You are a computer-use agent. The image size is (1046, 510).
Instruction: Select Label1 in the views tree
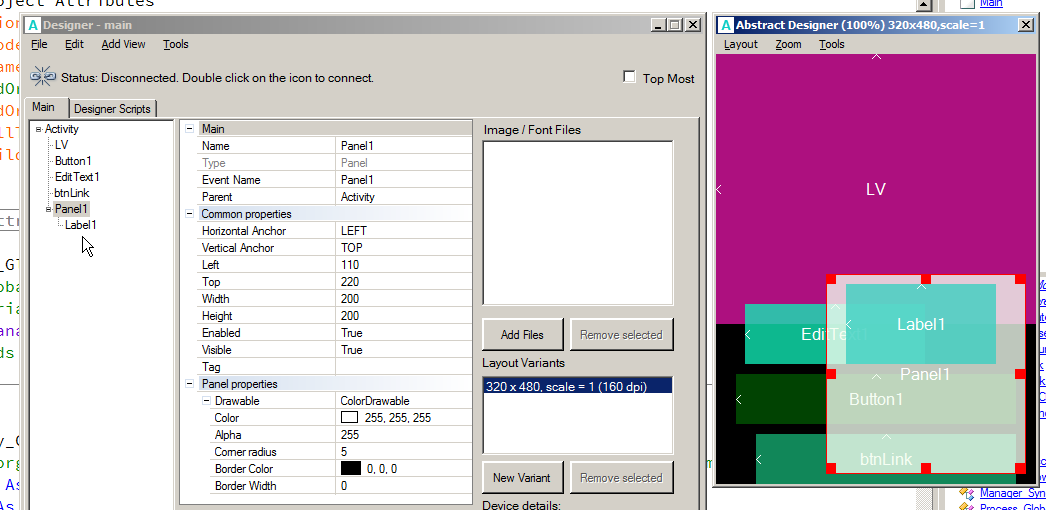81,225
